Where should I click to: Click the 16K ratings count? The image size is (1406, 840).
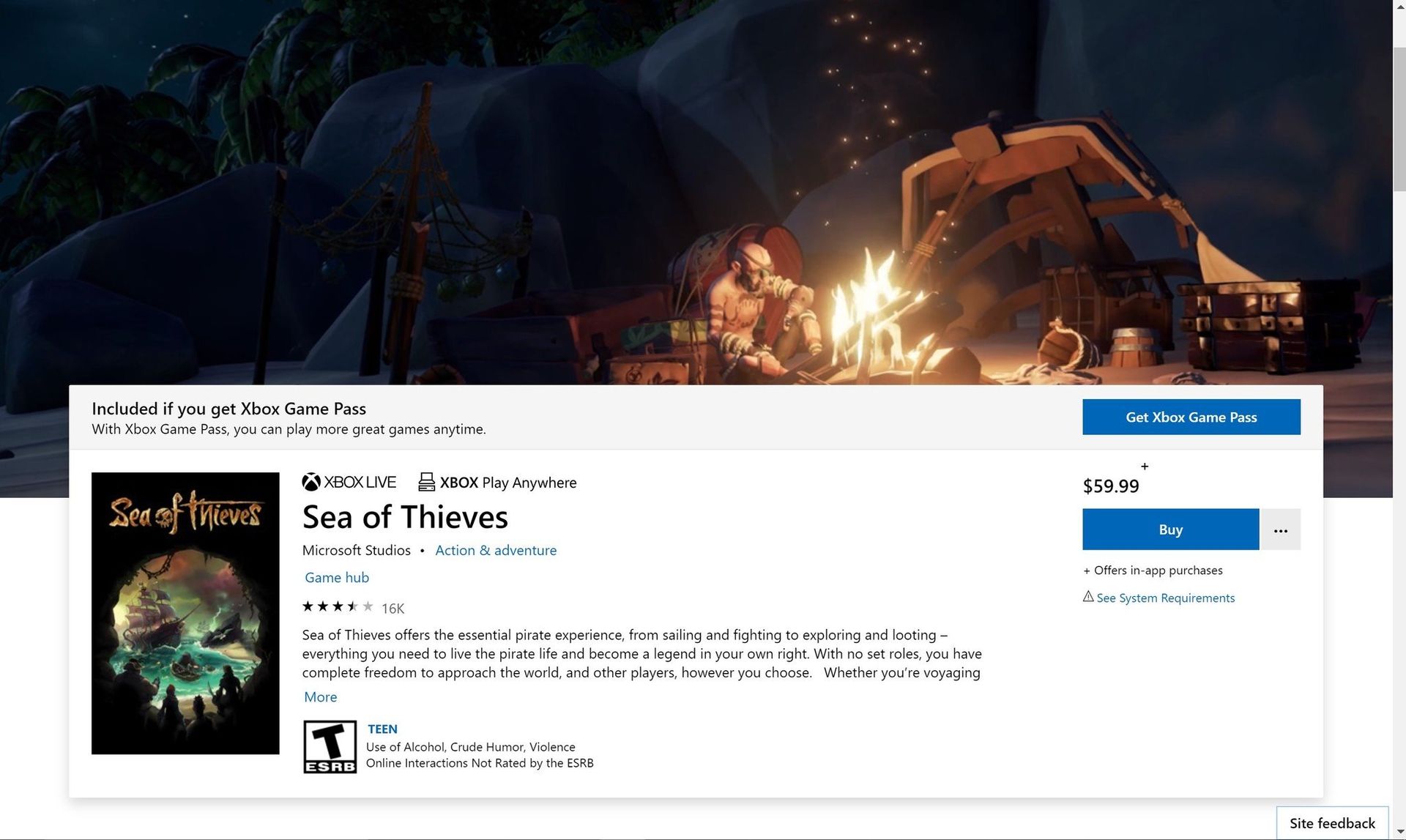(393, 608)
